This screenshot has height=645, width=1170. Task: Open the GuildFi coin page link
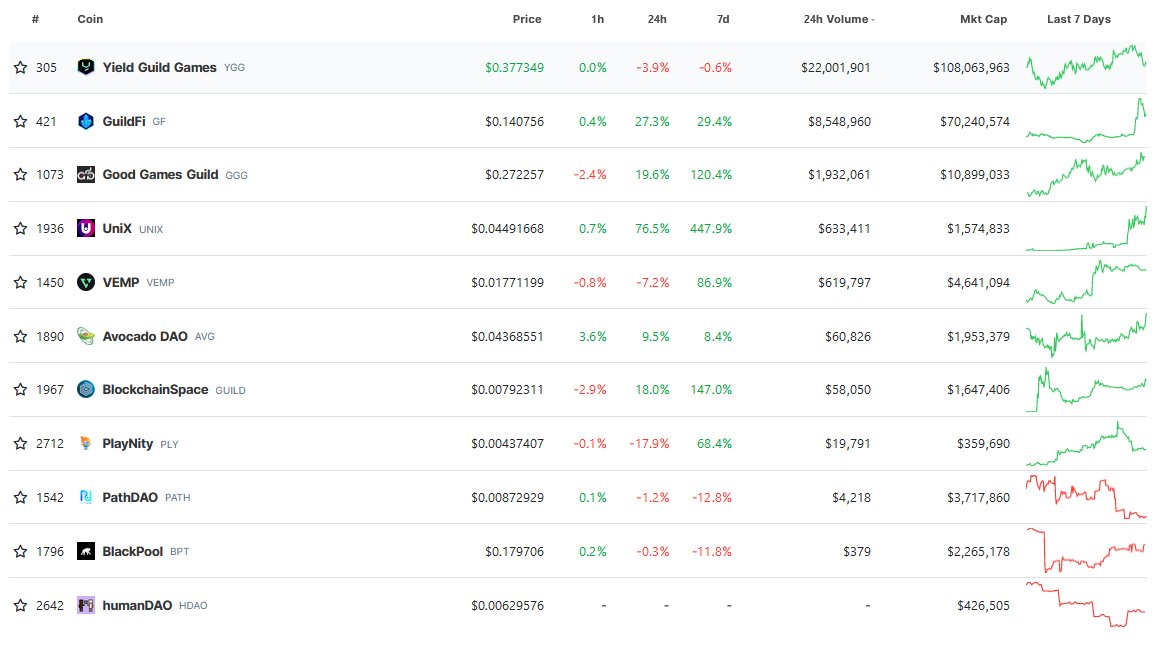coord(124,121)
